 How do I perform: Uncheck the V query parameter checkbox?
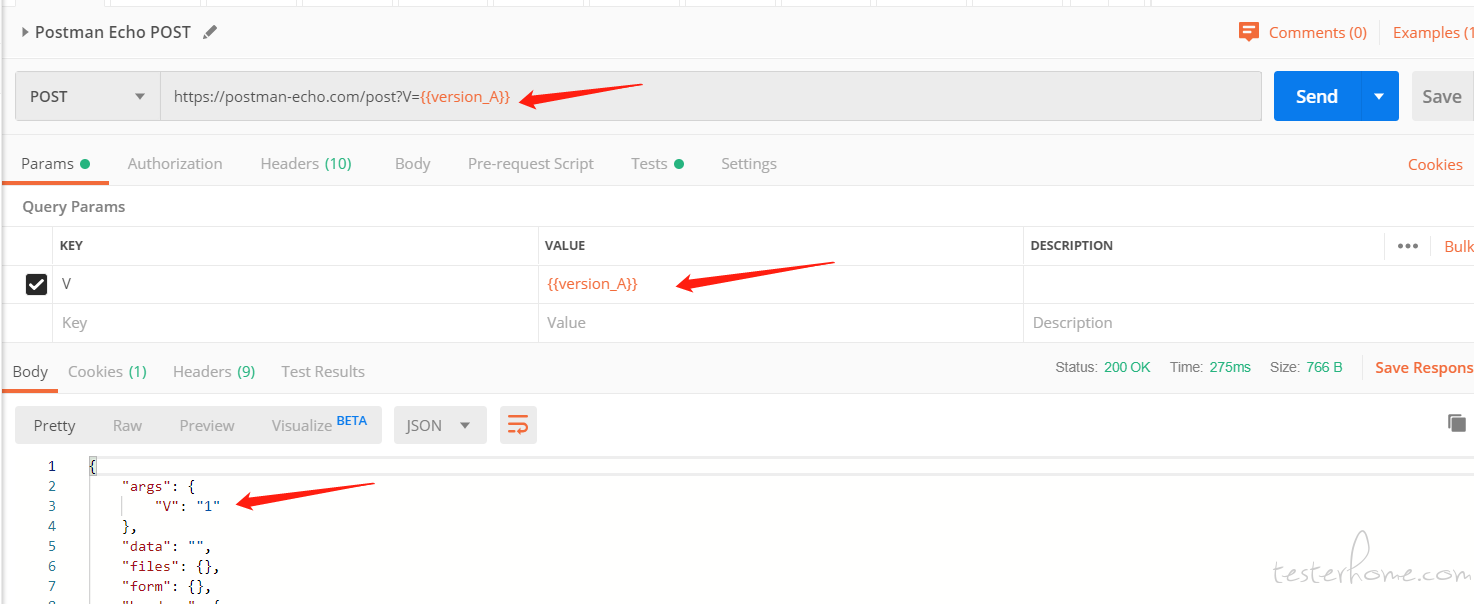pos(36,285)
